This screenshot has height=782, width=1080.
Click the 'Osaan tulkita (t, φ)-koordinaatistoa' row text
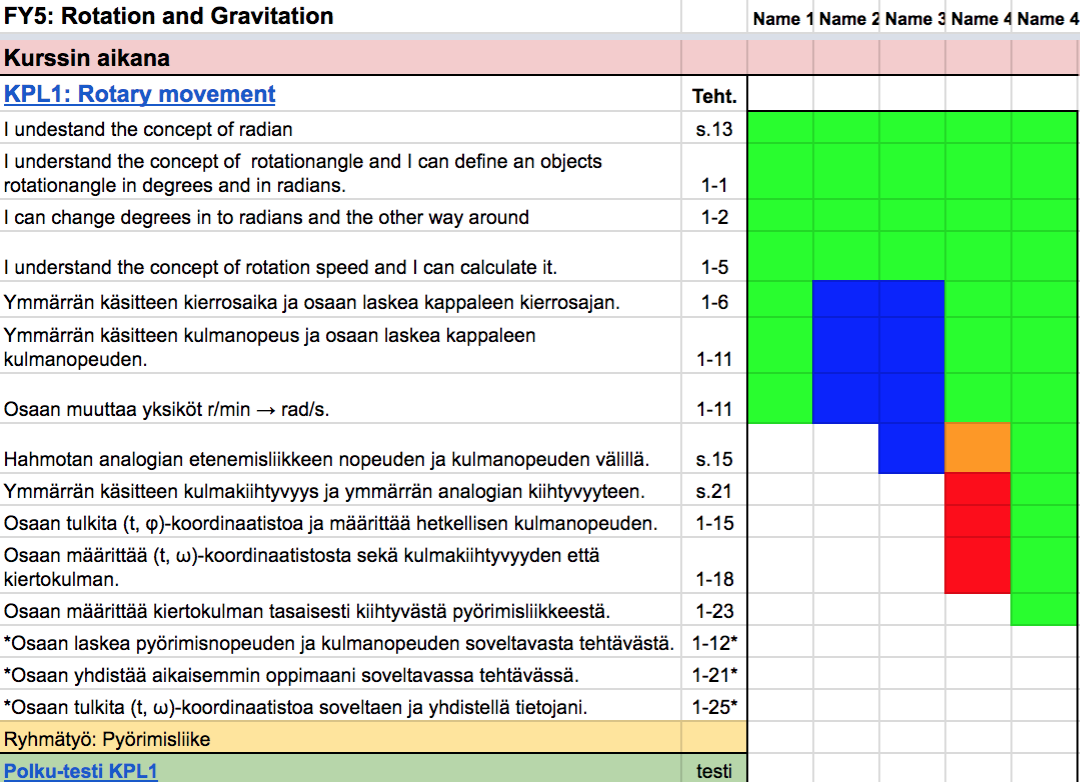(331, 523)
